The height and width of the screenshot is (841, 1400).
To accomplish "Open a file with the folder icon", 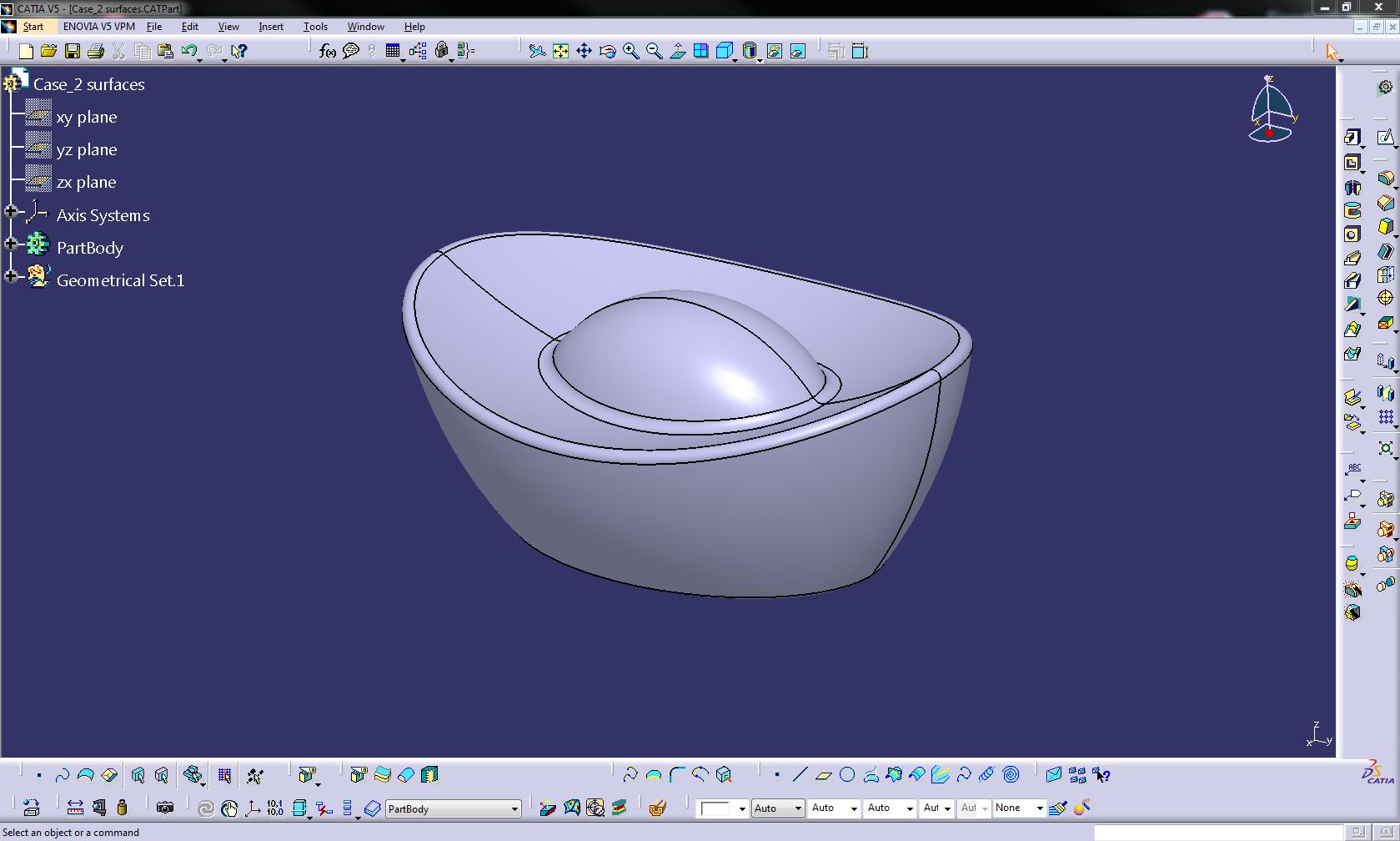I will (x=48, y=52).
